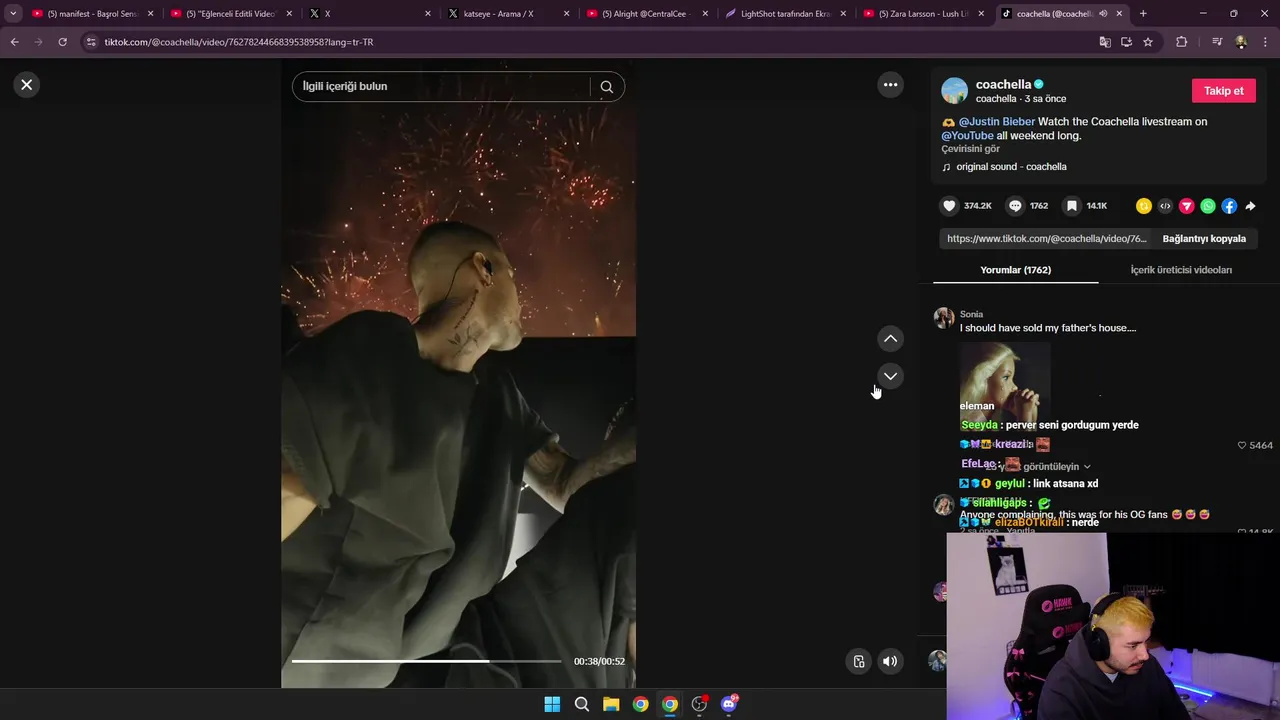Viewport: 1280px width, 720px height.
Task: Open original sound - coachella music link
Action: 1011,167
